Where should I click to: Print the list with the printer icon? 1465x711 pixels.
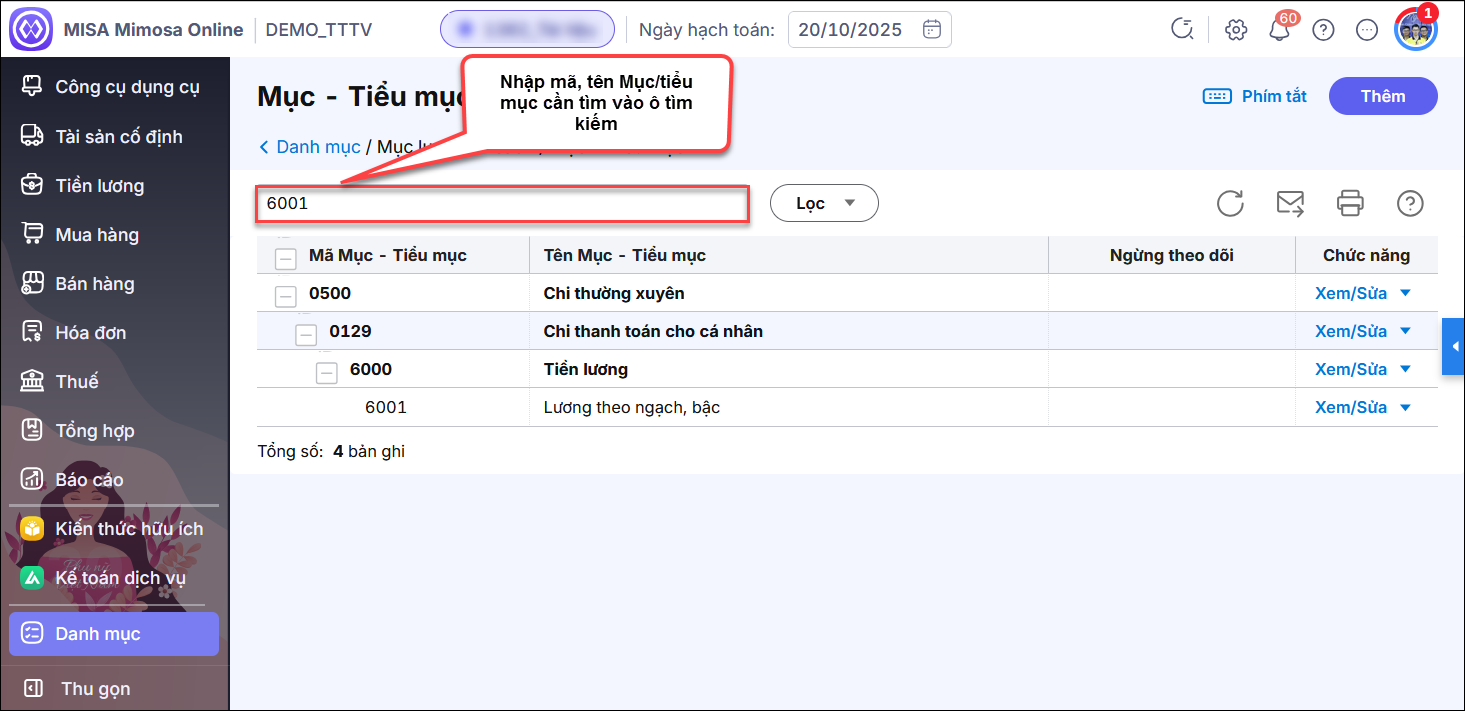1350,203
